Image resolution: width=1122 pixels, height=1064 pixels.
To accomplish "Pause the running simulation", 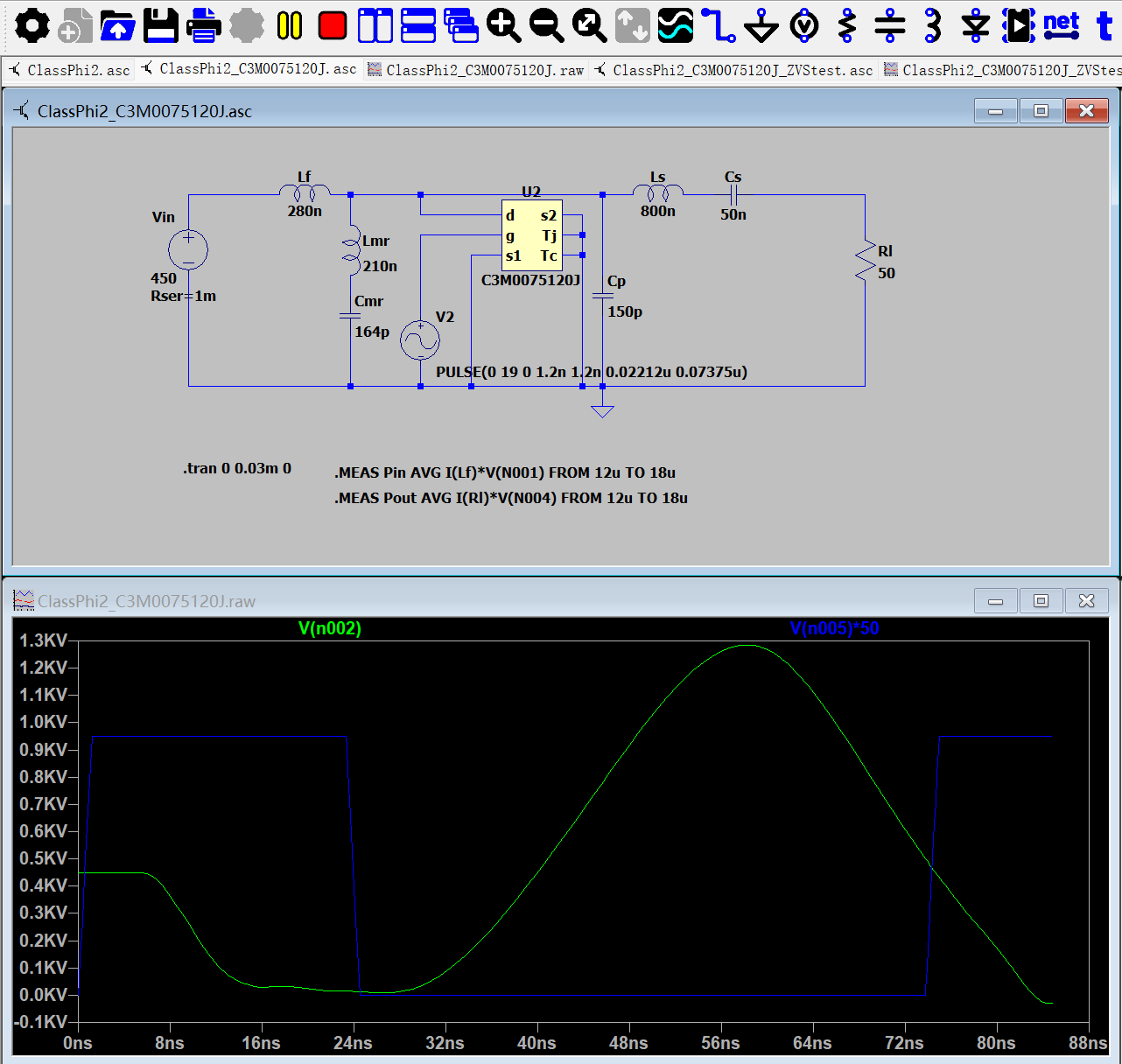I will click(290, 26).
